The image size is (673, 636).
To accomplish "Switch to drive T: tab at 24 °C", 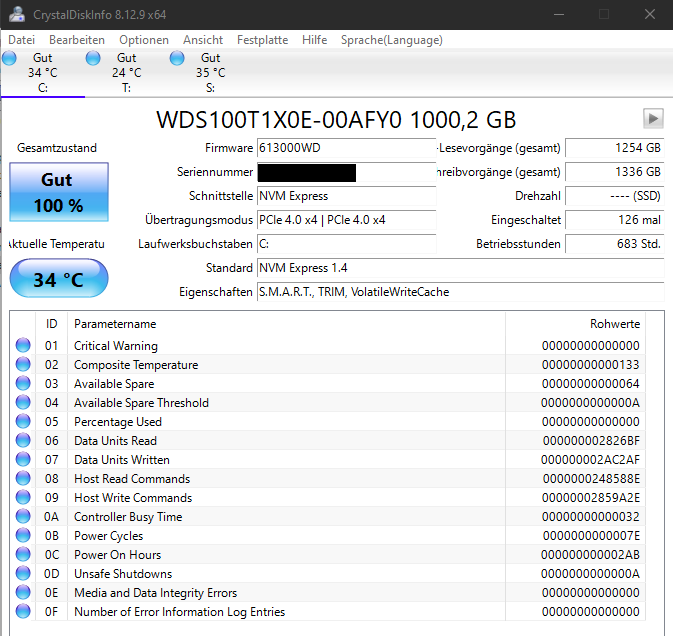I will [127, 73].
